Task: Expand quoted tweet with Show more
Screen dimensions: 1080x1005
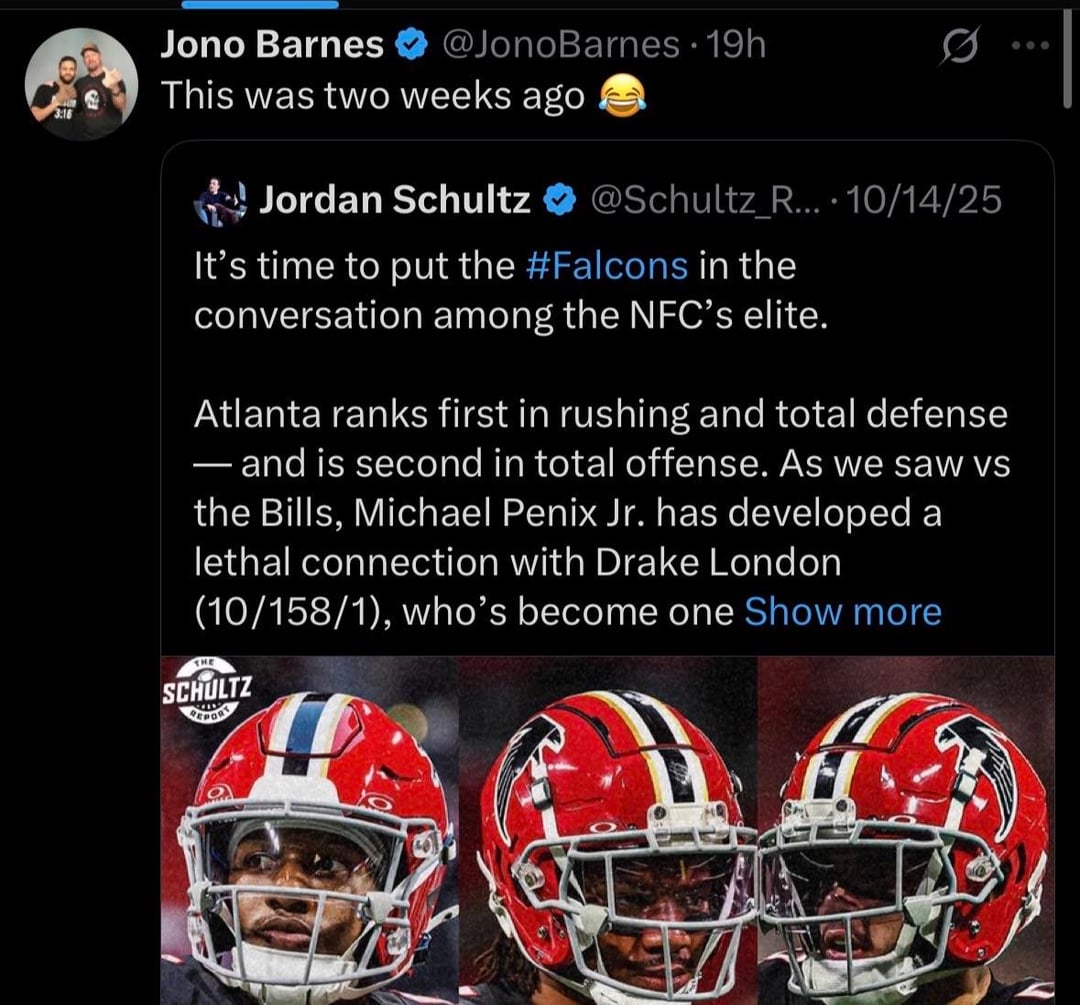Action: click(843, 612)
